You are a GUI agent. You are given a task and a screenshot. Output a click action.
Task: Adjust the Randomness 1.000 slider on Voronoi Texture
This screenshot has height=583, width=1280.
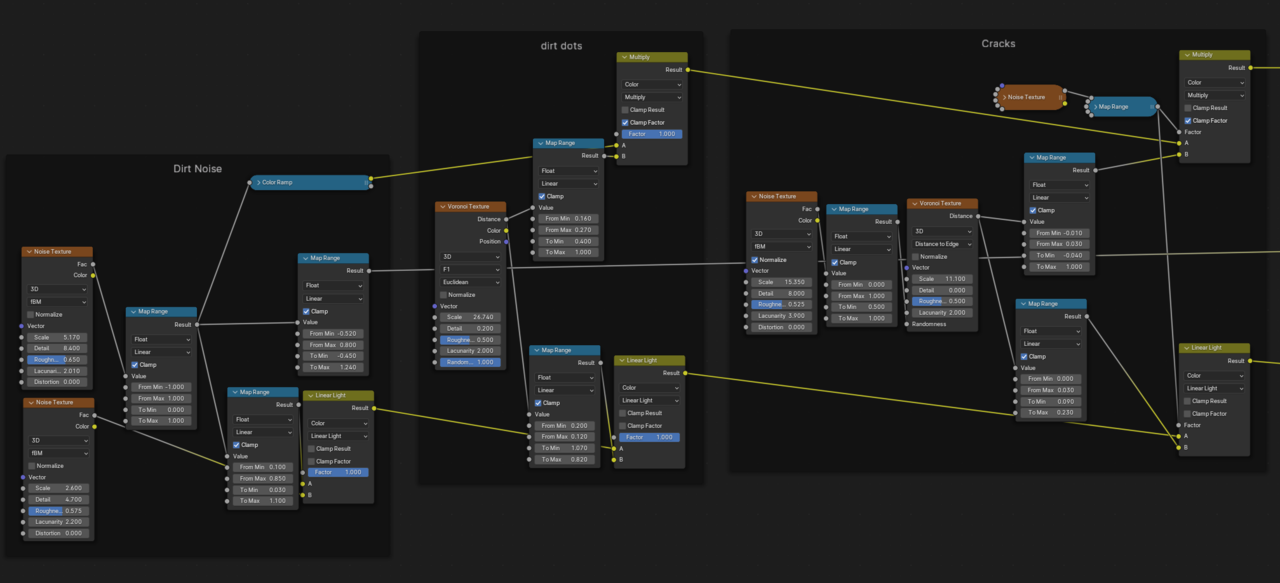click(471, 362)
